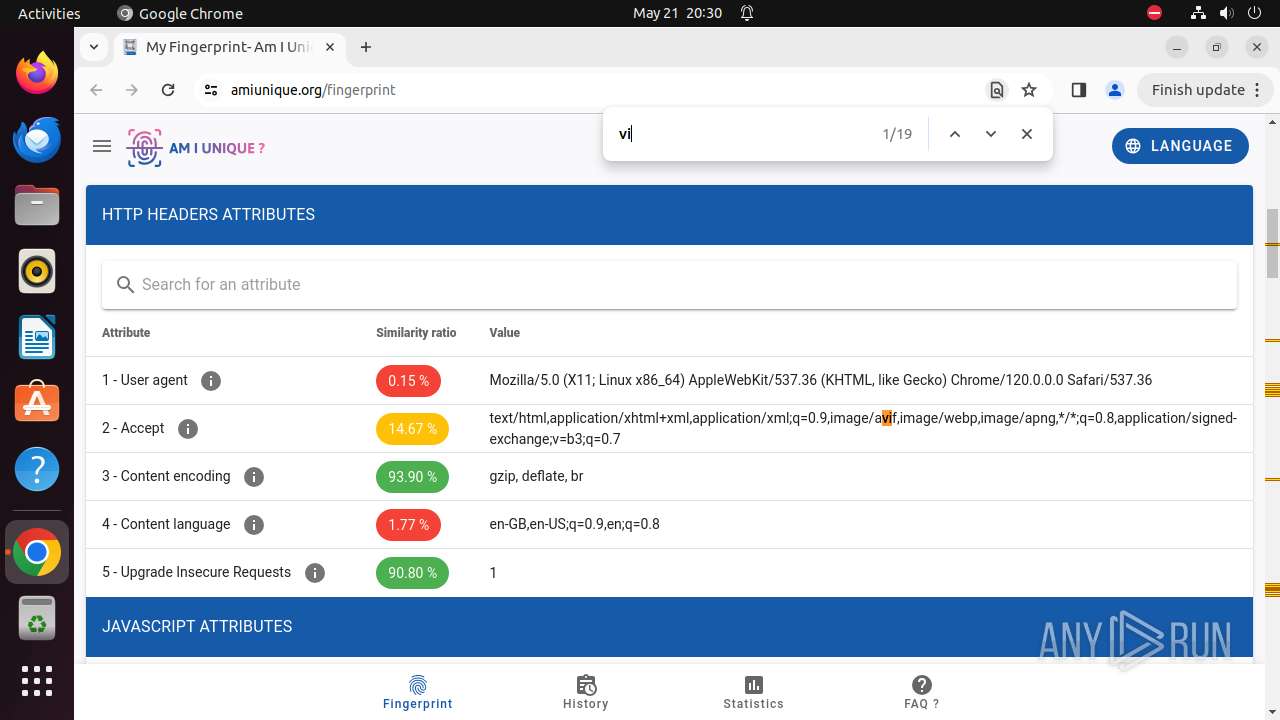Screen dimensions: 1280x720
Task: Click Finish update button
Action: click(x=1205, y=90)
